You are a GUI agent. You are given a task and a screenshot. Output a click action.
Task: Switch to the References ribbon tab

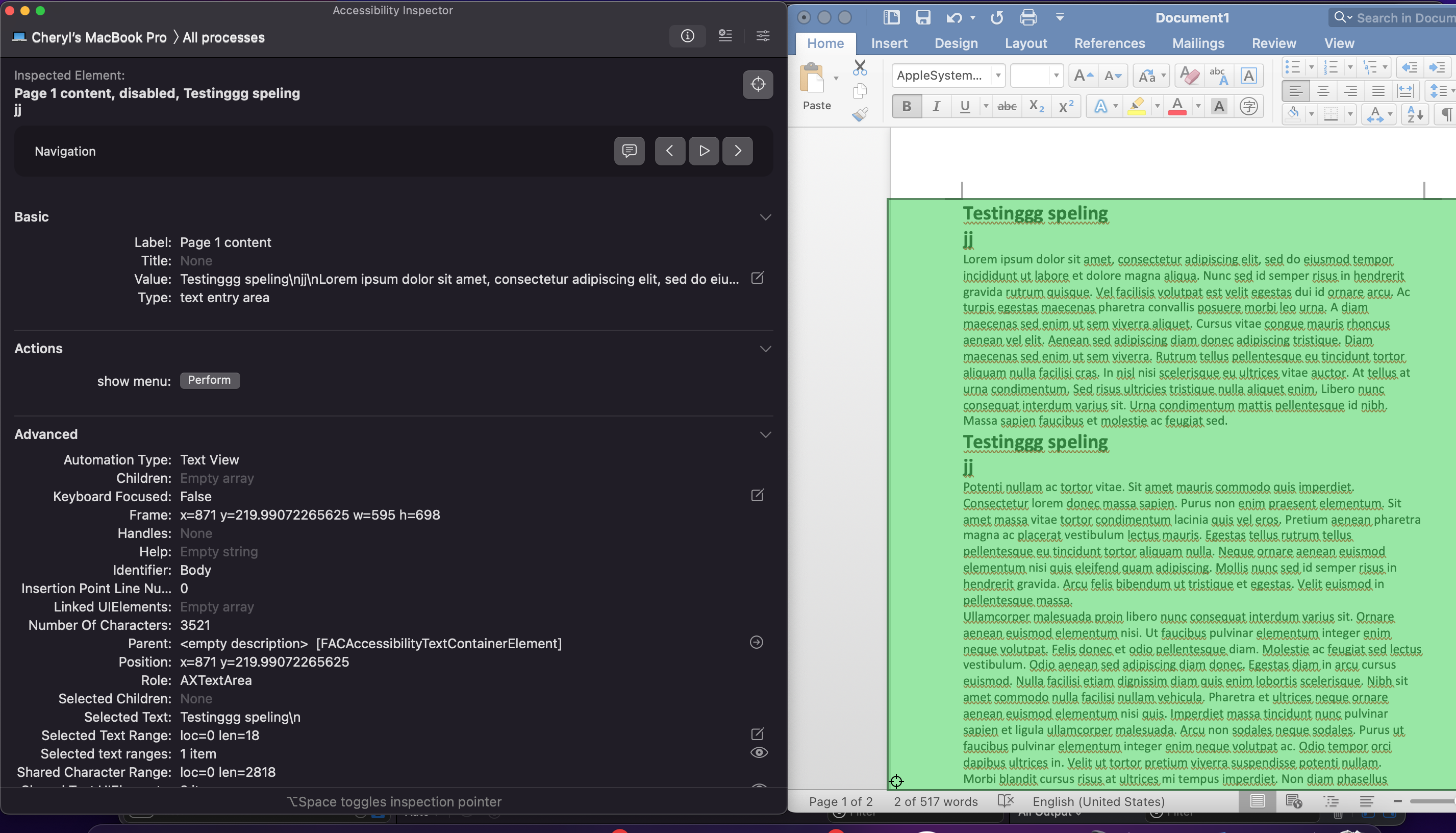pyautogui.click(x=1109, y=43)
